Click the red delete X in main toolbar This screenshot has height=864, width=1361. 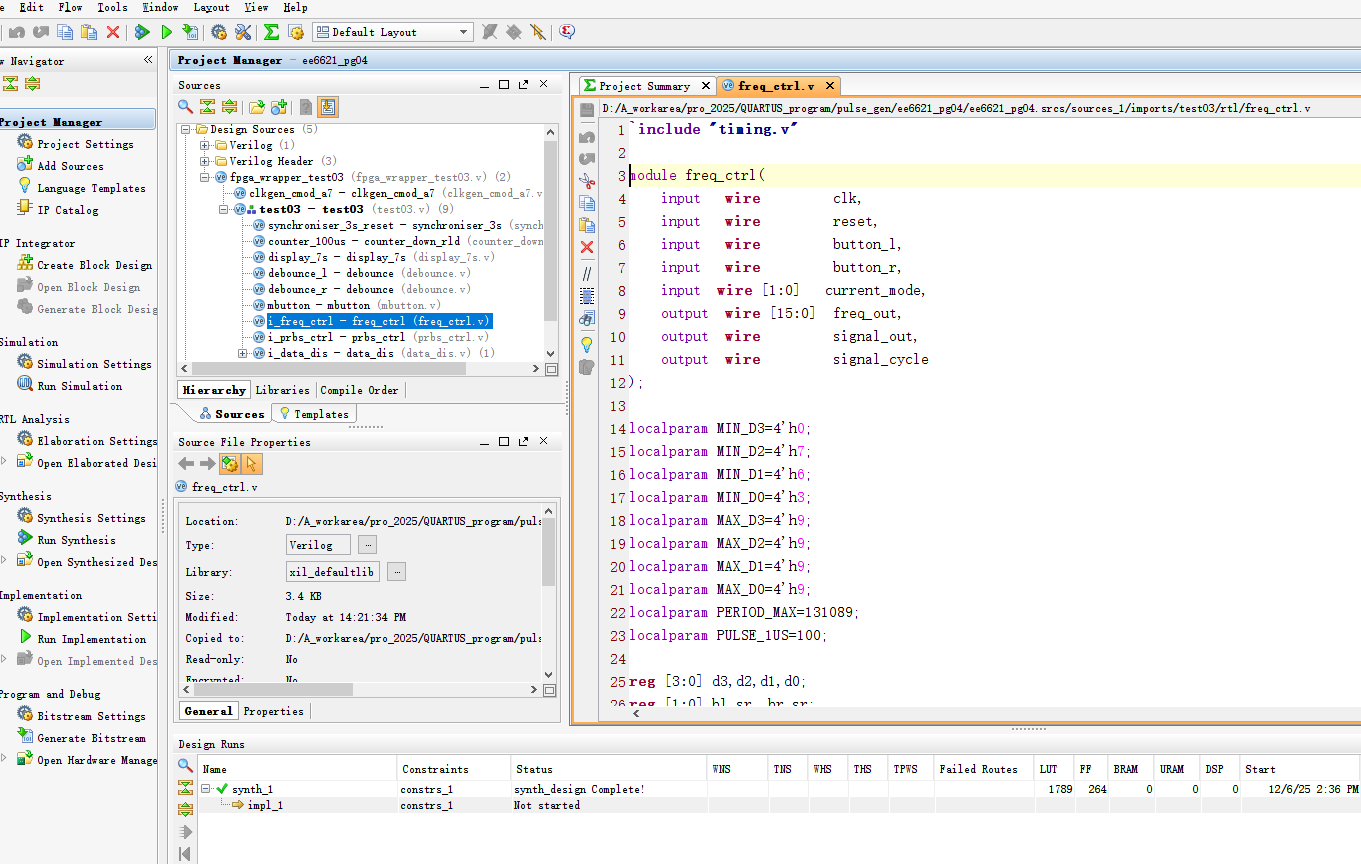pos(113,32)
